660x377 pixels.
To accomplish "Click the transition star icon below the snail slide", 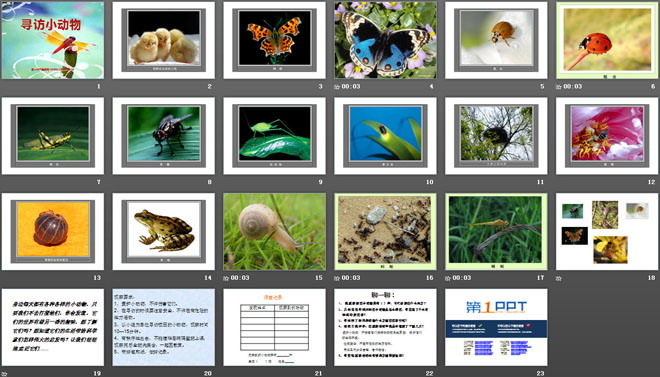I will coord(226,278).
